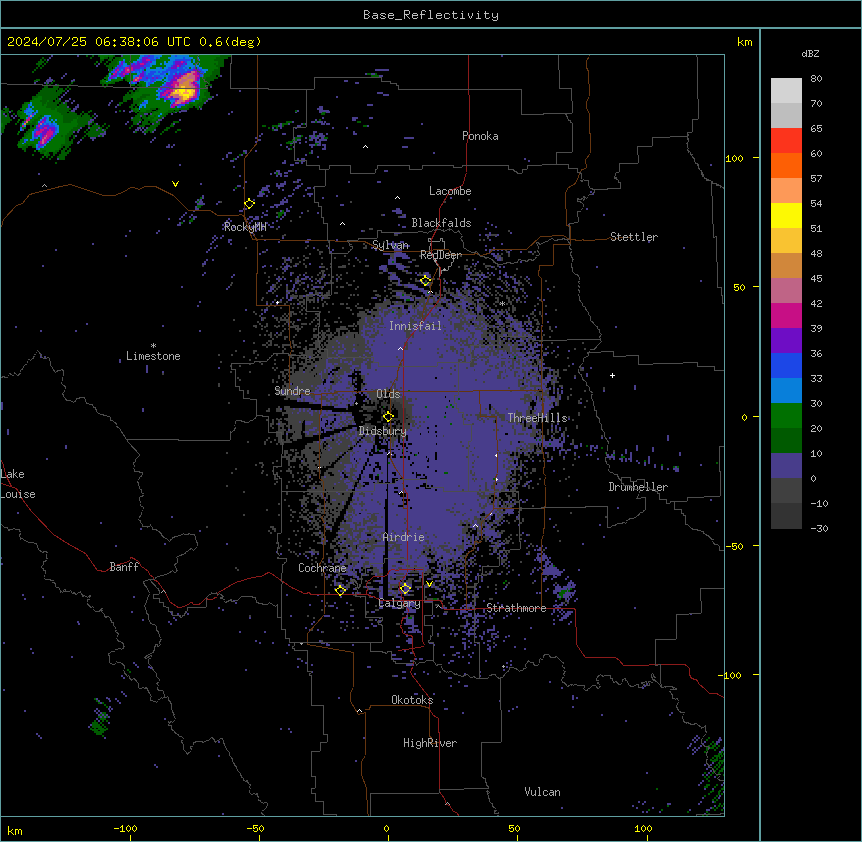862x842 pixels.
Task: Click the -100 tick on horizontal axis
Action: (125, 829)
